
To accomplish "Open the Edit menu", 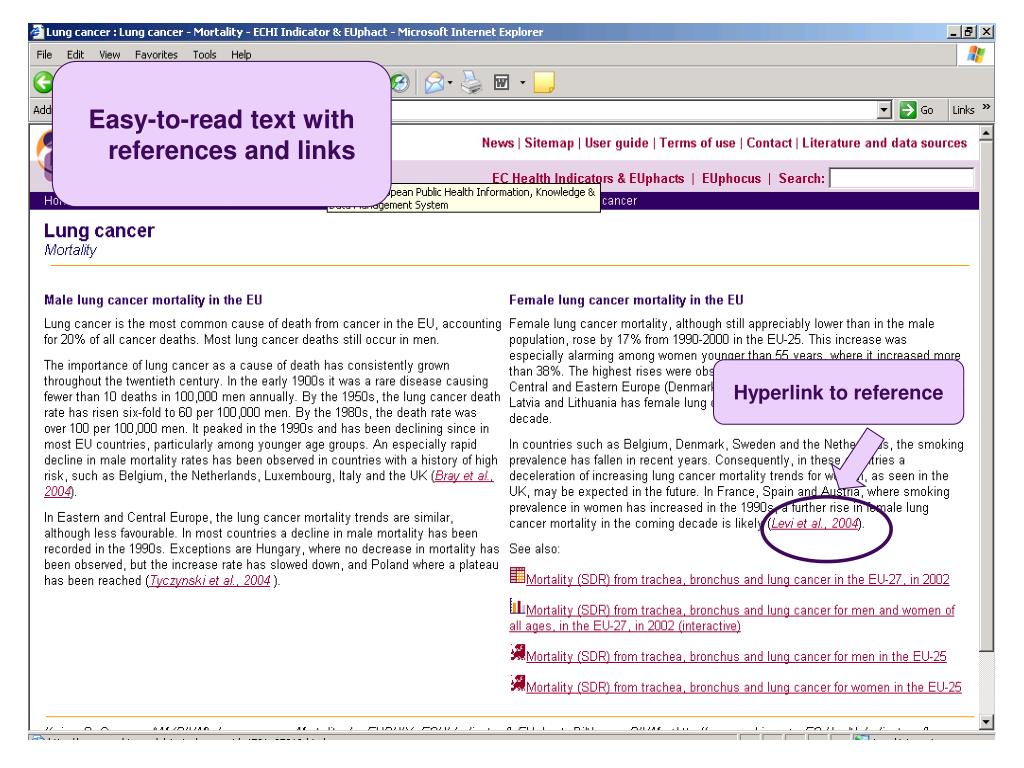I will [75, 55].
